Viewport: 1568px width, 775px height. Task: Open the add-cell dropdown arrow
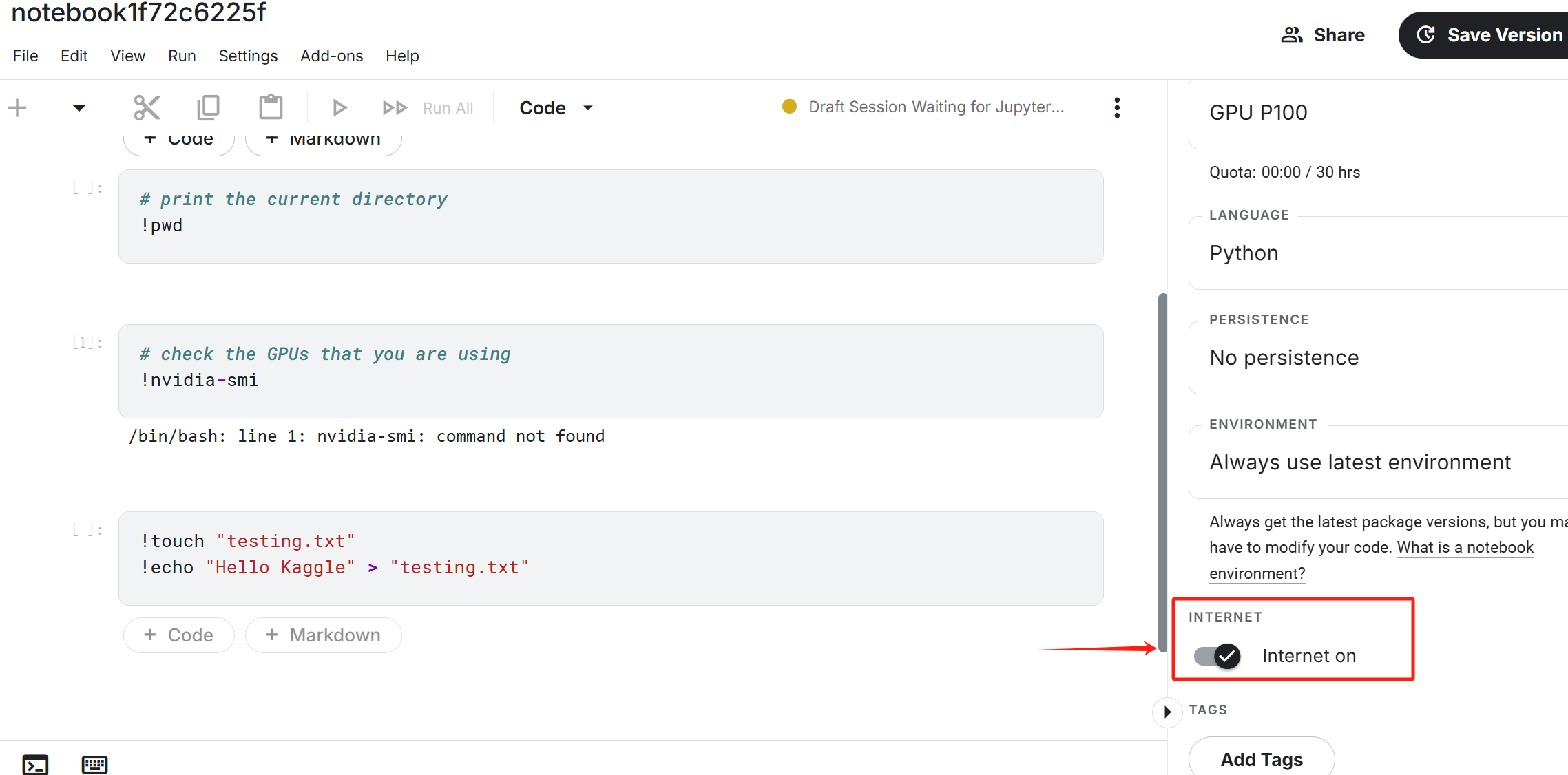pos(79,107)
